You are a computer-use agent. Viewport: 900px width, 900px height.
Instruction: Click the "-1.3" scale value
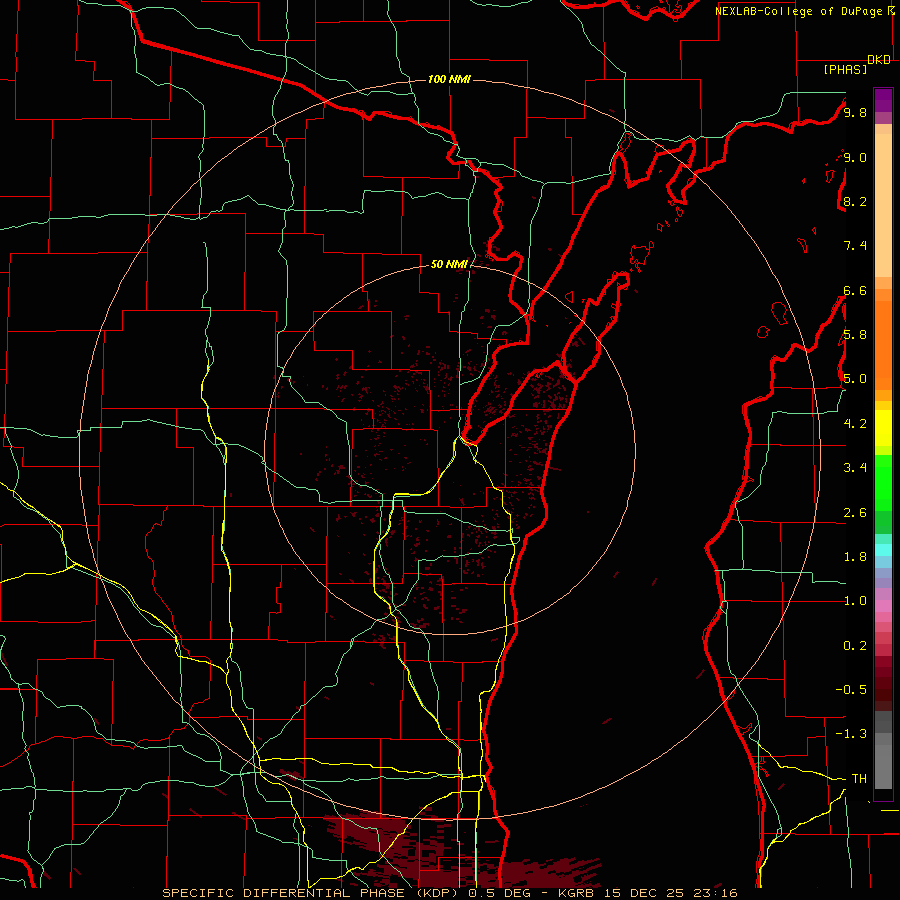pos(851,734)
